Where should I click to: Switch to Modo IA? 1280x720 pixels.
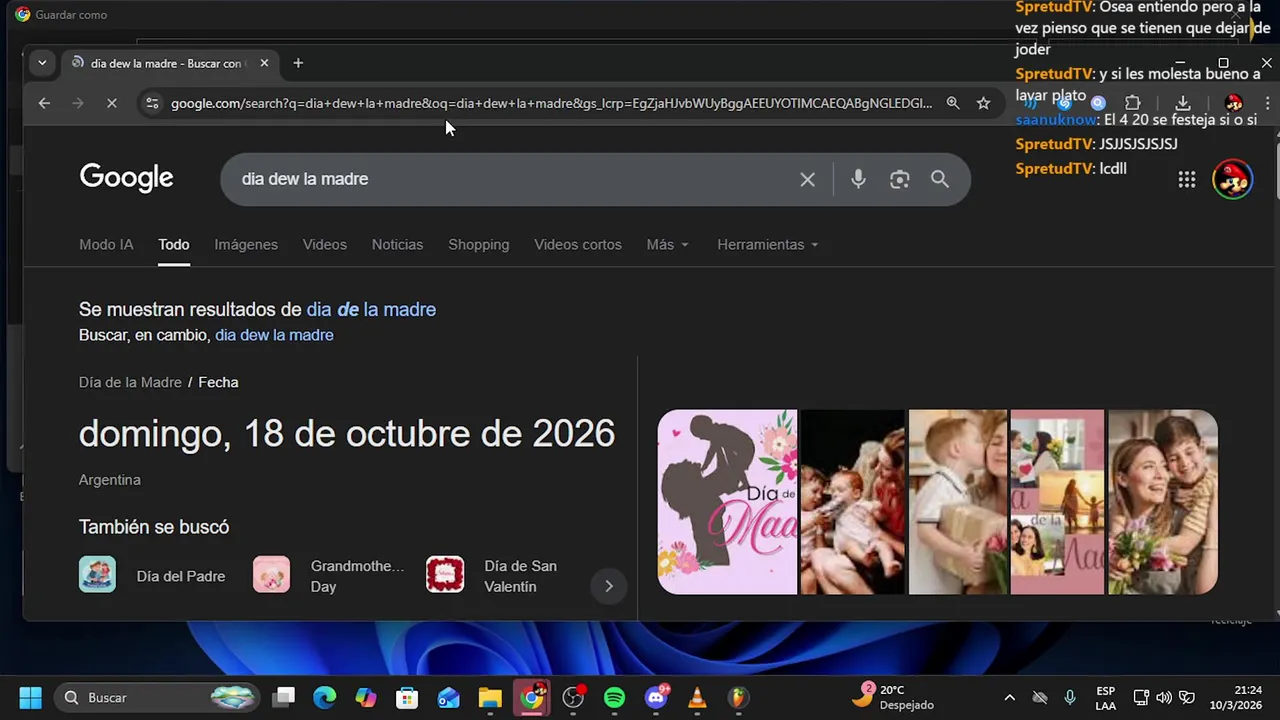[x=106, y=244]
